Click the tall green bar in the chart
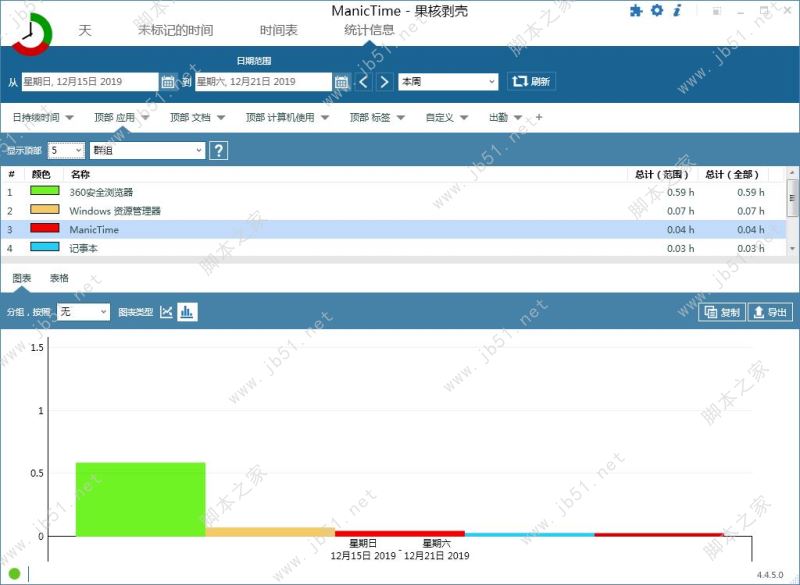 [x=140, y=499]
